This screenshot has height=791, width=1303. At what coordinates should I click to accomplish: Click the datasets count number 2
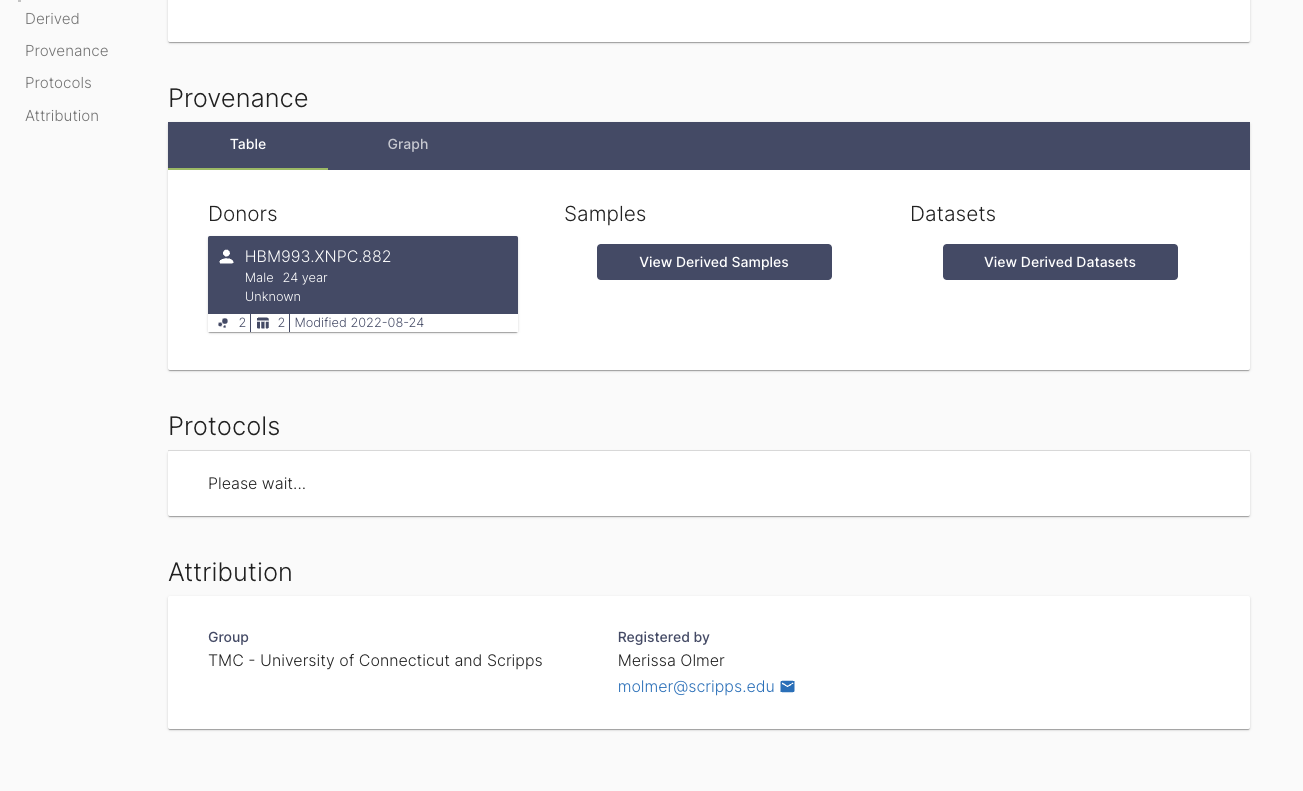(x=281, y=322)
